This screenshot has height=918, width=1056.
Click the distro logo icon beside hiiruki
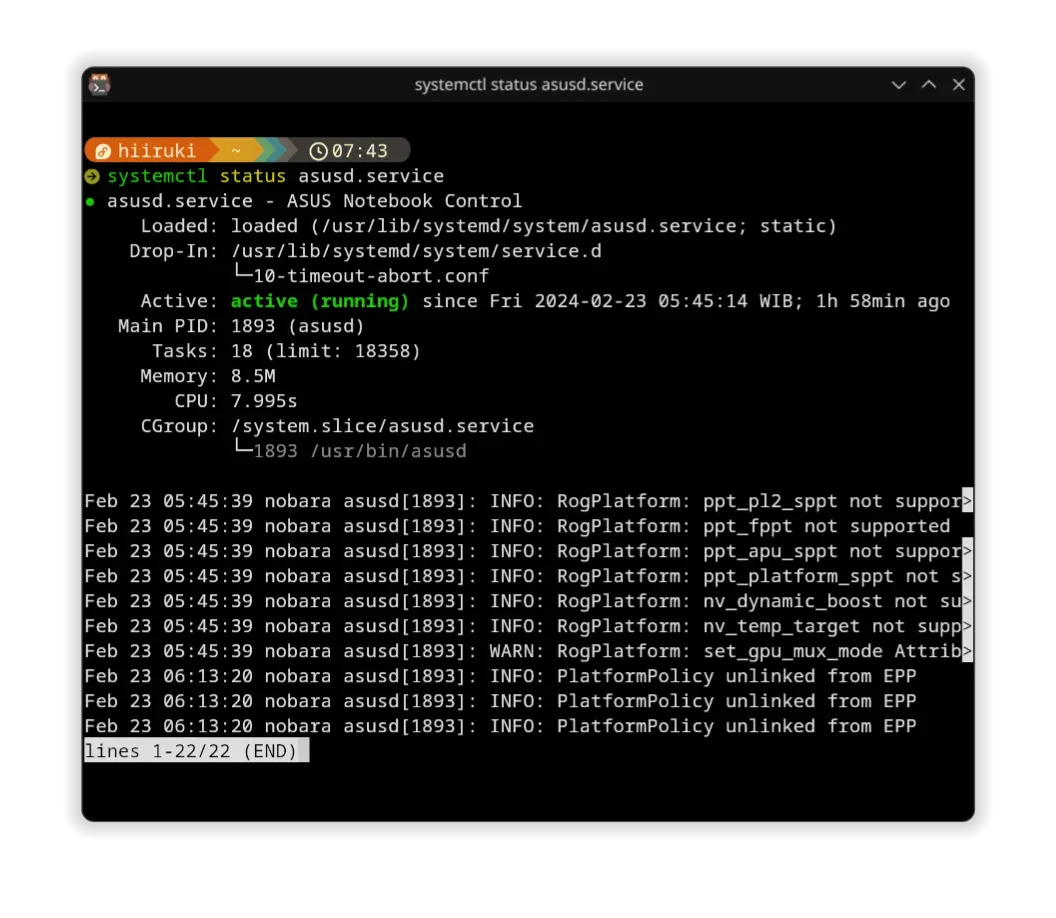[102, 151]
